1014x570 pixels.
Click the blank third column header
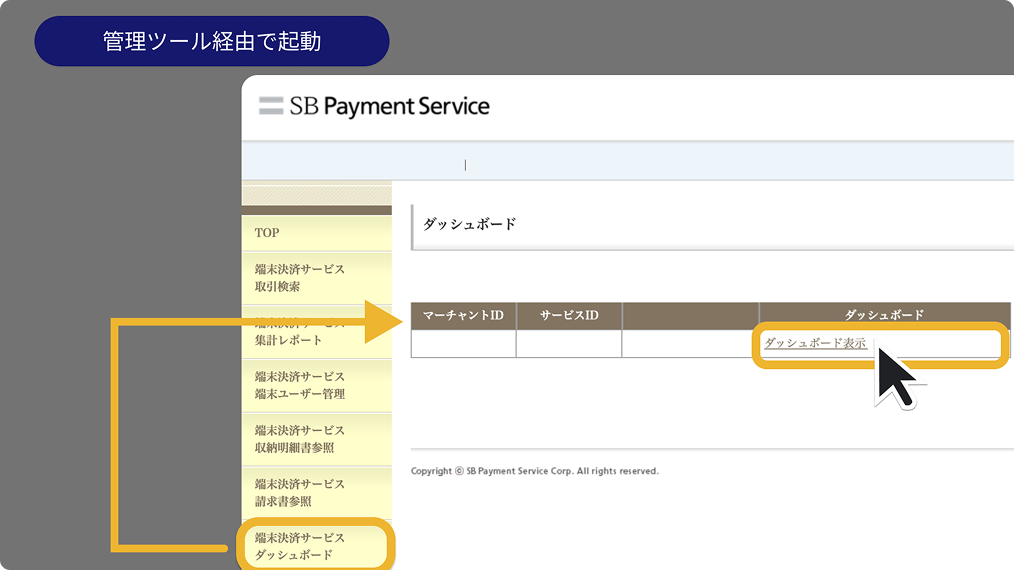tap(690, 316)
